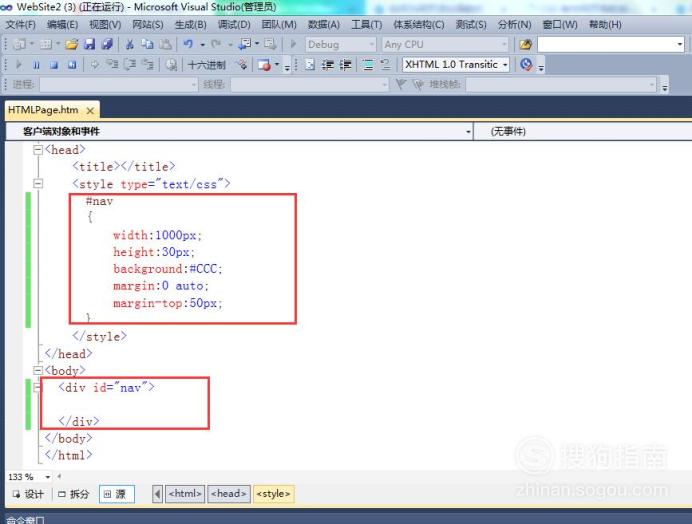Collapse the <head> element outline
This screenshot has width=692, height=524.
coord(38,150)
